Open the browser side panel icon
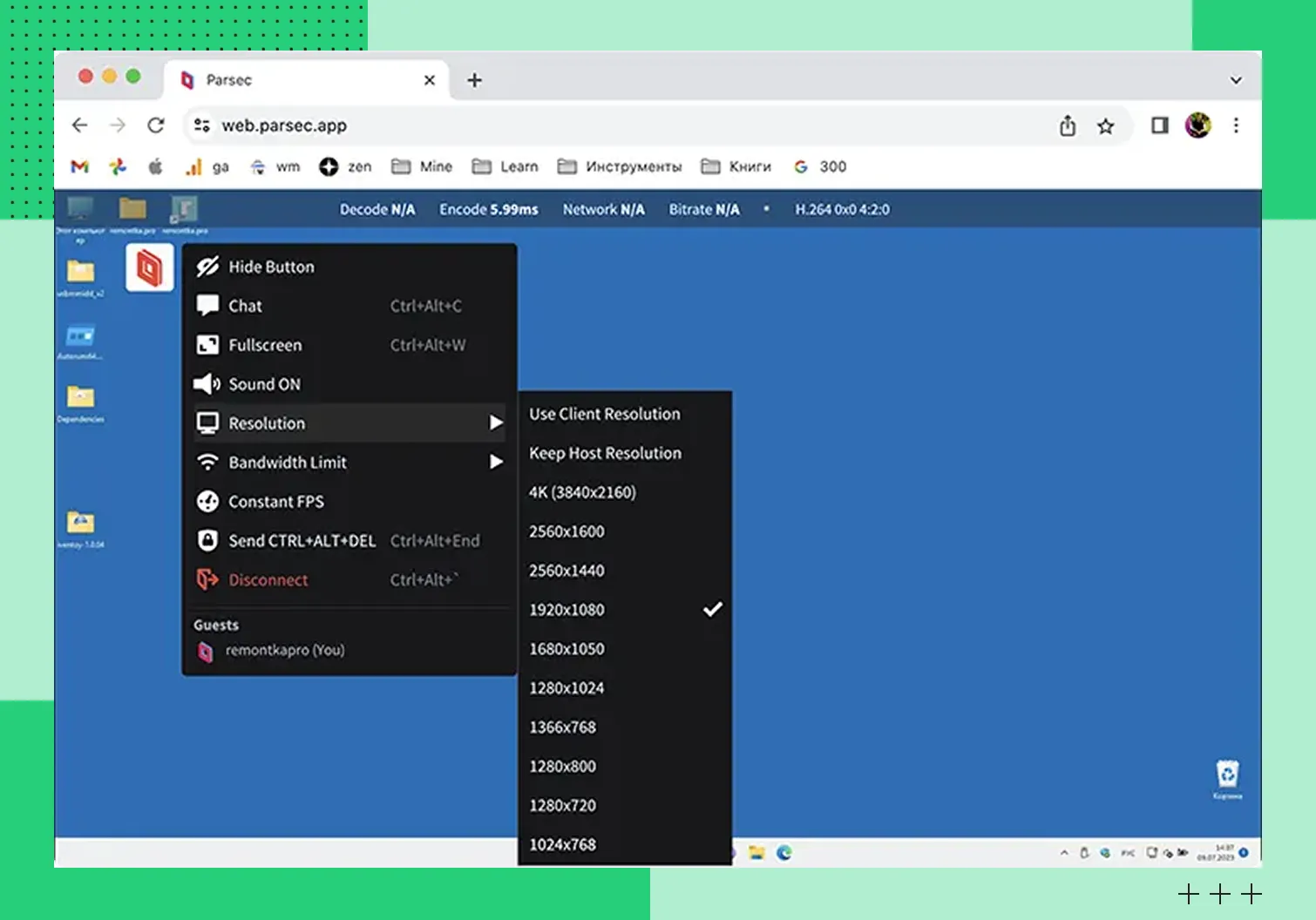 click(1159, 125)
